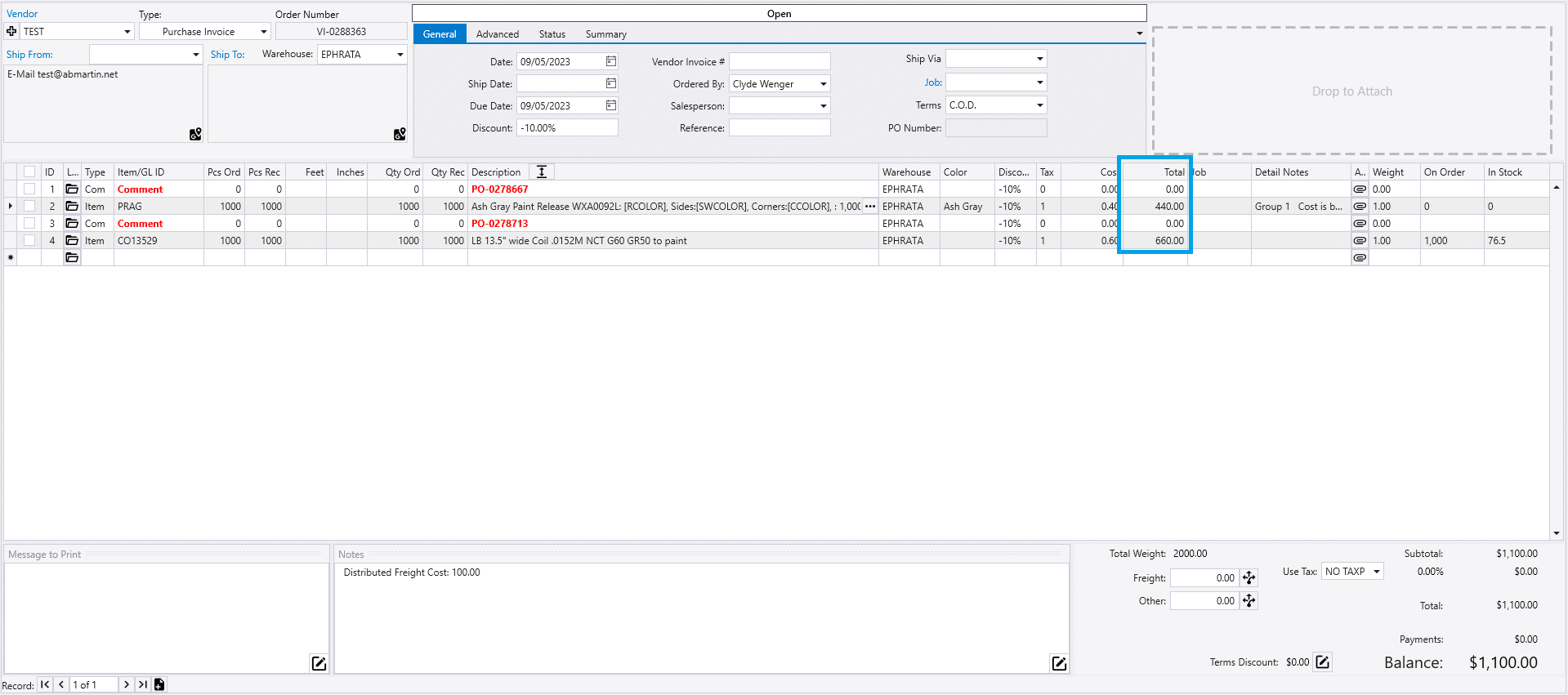
Task: Open the folder icon on row 2
Action: click(x=72, y=207)
